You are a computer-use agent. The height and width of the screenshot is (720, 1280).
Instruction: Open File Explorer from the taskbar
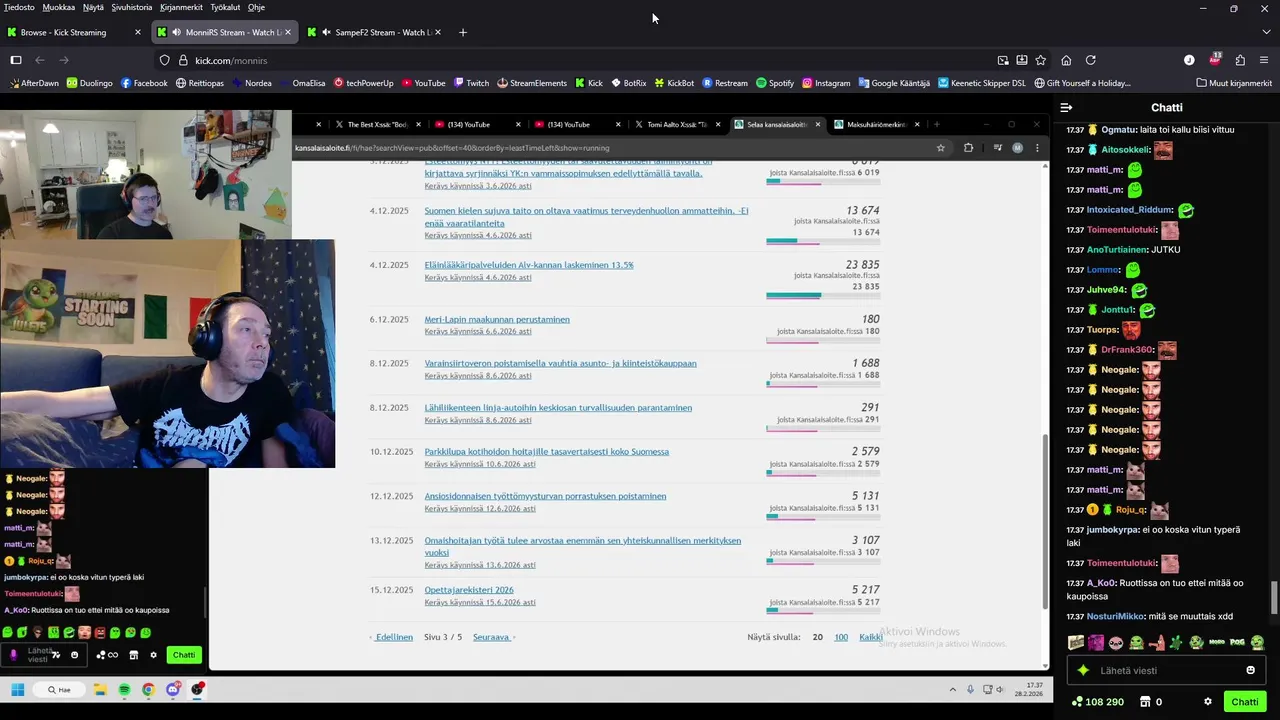coord(100,689)
